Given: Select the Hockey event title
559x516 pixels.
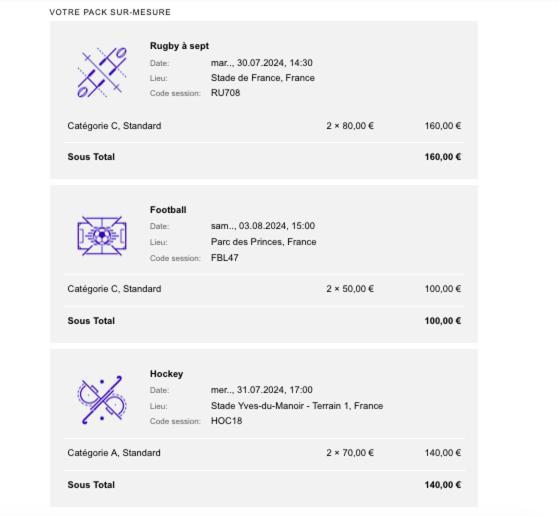Looking at the screenshot, I should click(166, 374).
